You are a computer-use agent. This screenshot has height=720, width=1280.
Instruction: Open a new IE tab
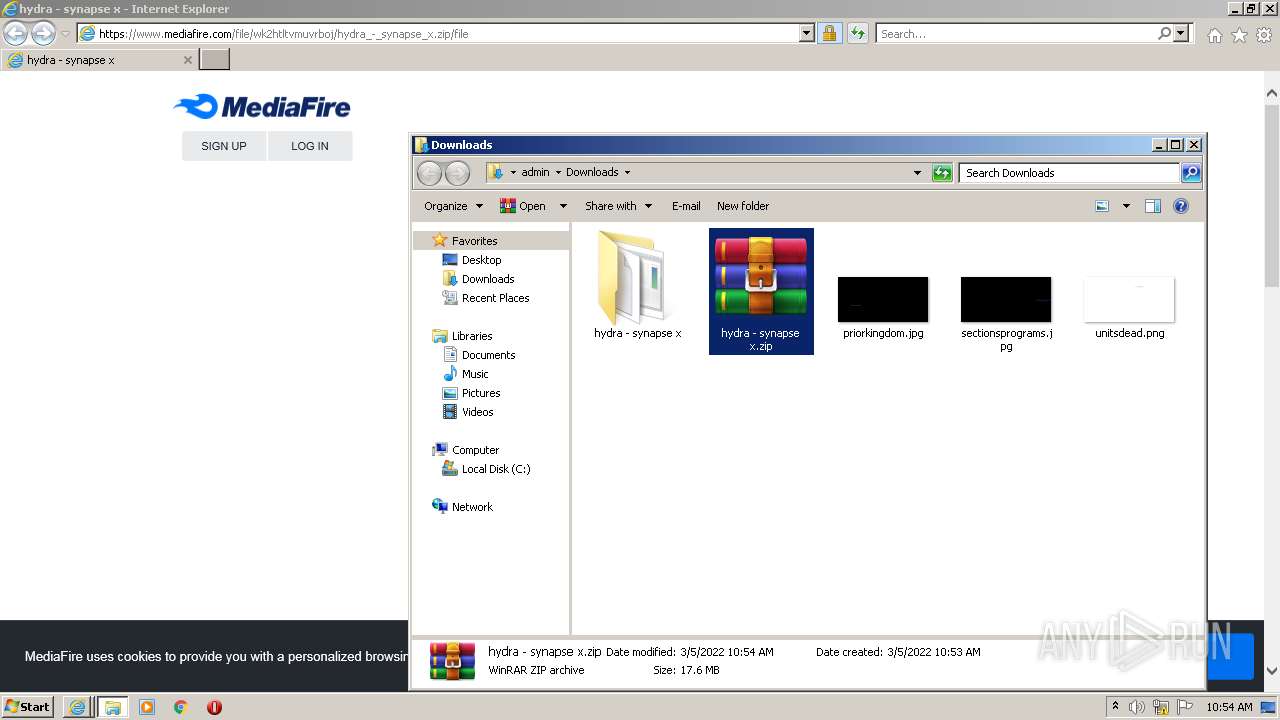215,60
